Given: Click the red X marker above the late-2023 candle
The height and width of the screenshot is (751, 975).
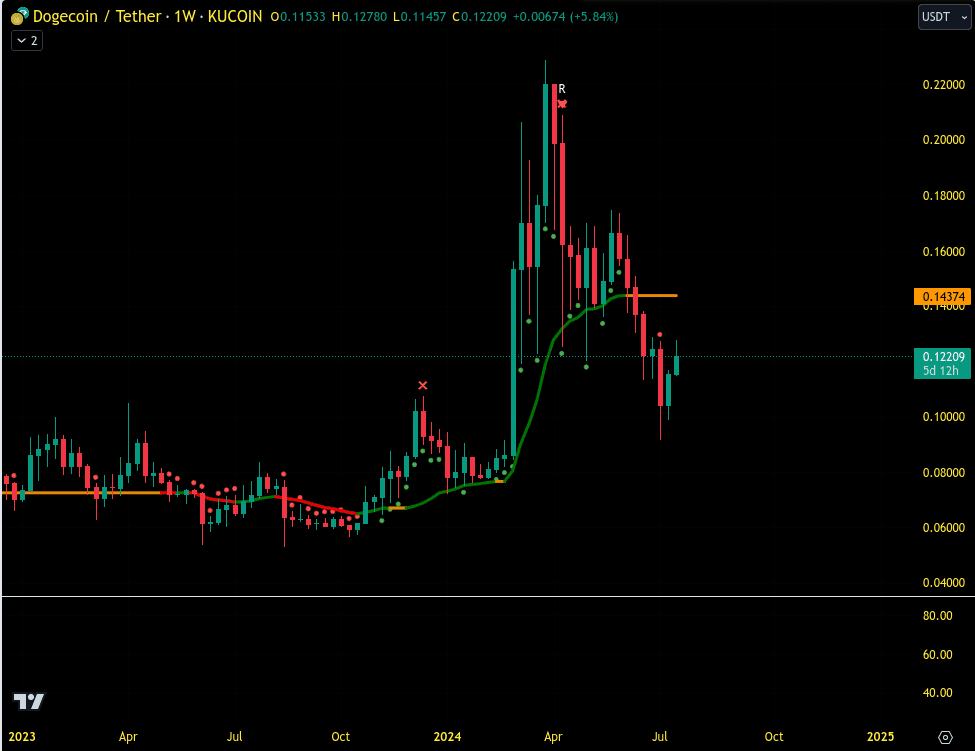Looking at the screenshot, I should click(x=423, y=385).
